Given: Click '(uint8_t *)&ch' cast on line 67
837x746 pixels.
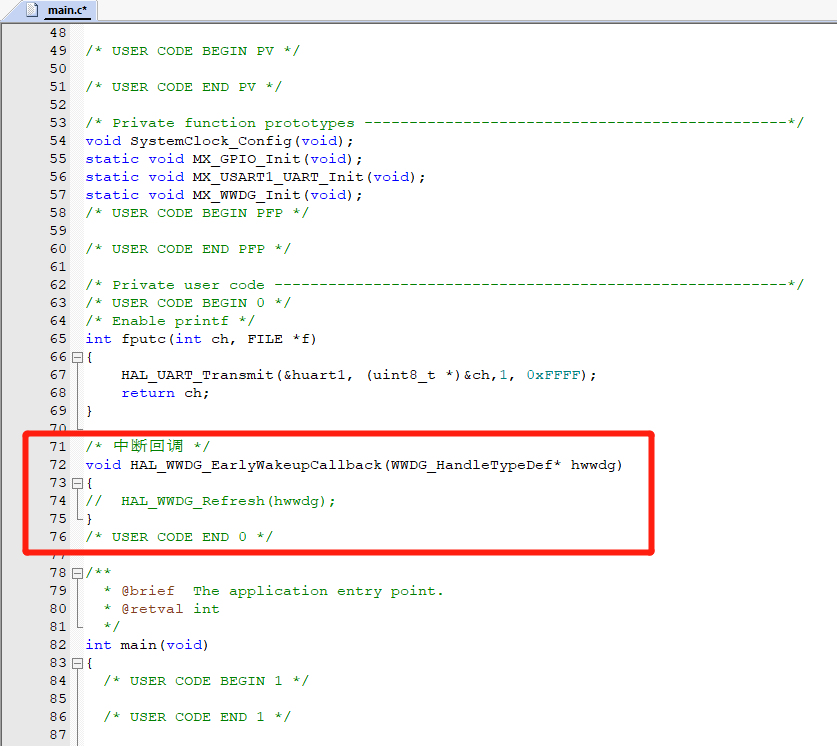Looking at the screenshot, I should click(428, 375).
